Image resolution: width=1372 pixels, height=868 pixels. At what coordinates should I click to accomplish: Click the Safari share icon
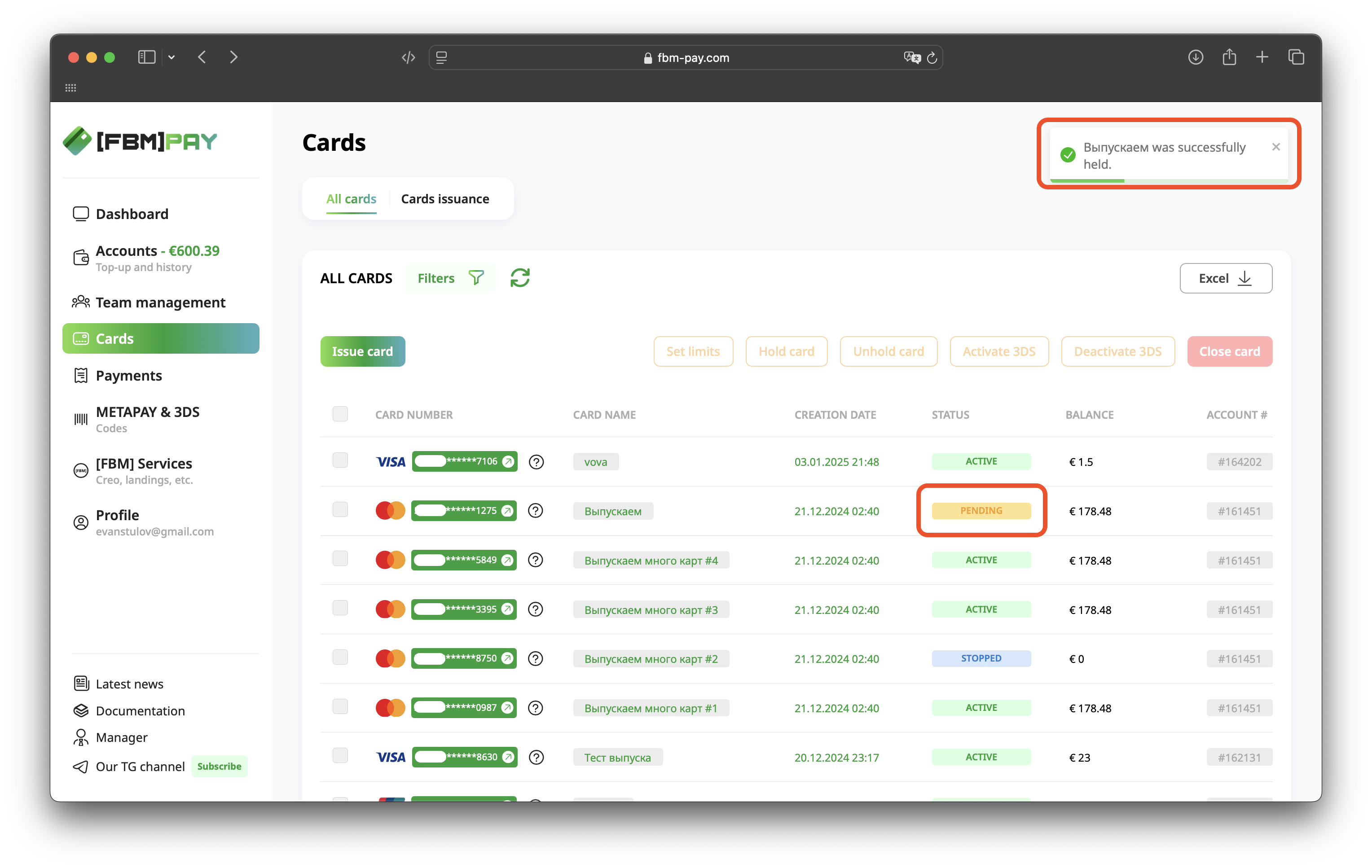(x=1229, y=57)
